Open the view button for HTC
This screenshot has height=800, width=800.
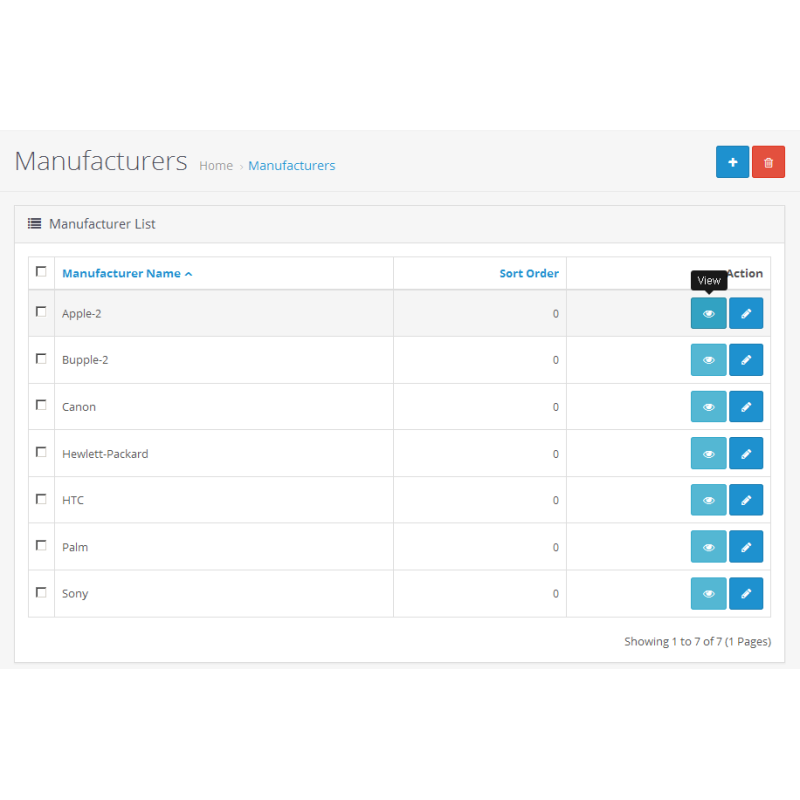[708, 500]
